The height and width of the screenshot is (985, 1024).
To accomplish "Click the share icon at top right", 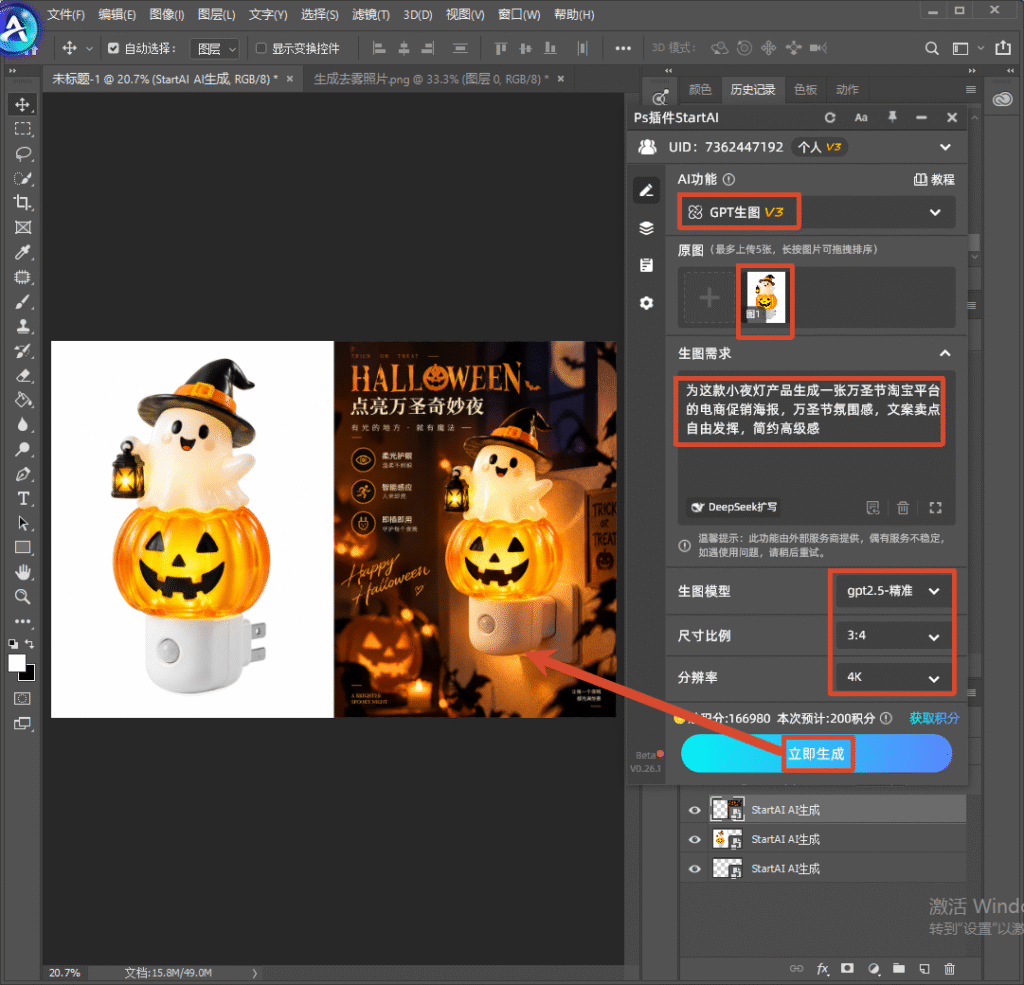I will click(1003, 48).
